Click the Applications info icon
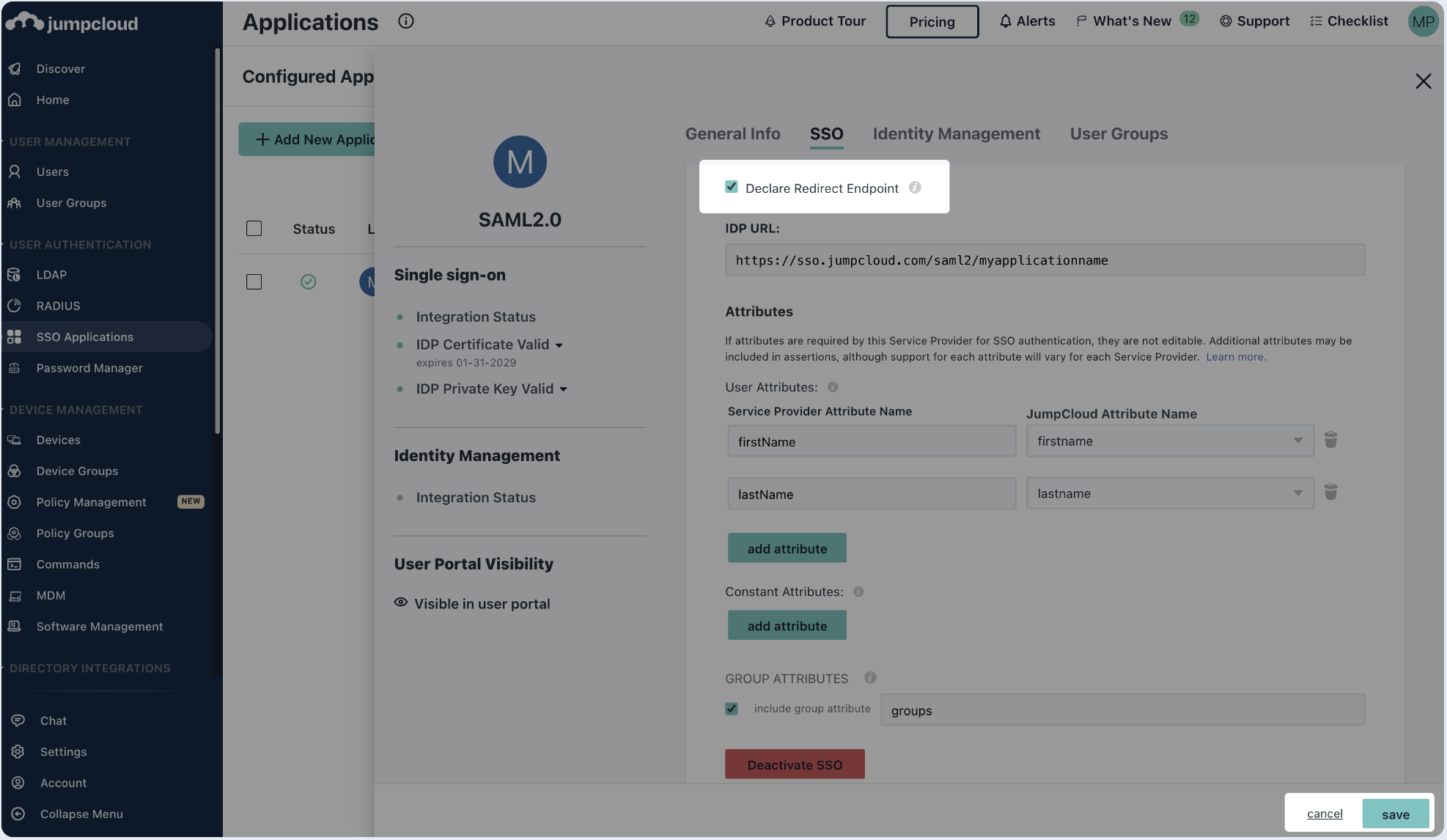The image size is (1447, 840). 406,21
